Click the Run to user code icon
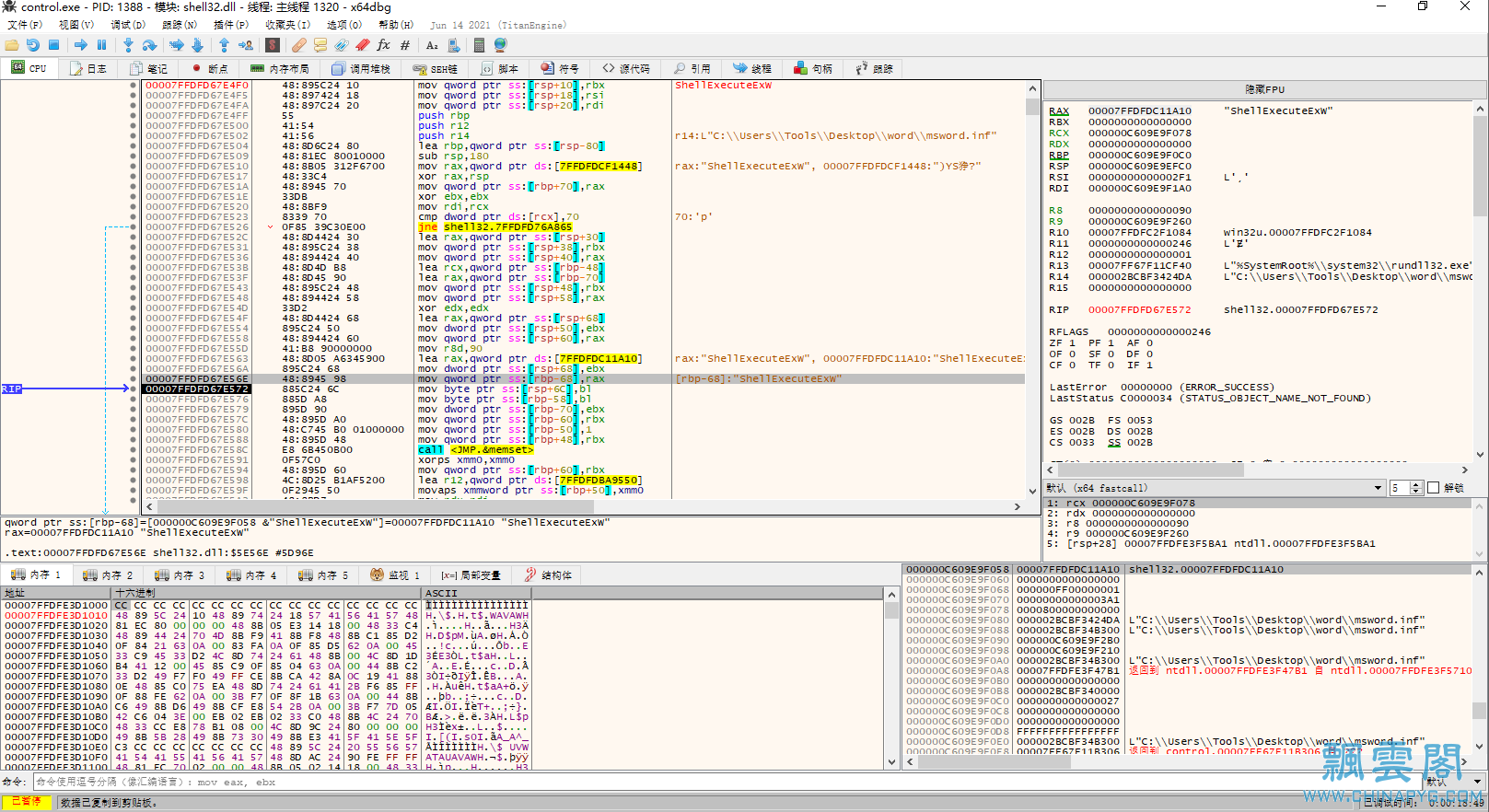Screen dimensions: 1489x812 (246, 44)
